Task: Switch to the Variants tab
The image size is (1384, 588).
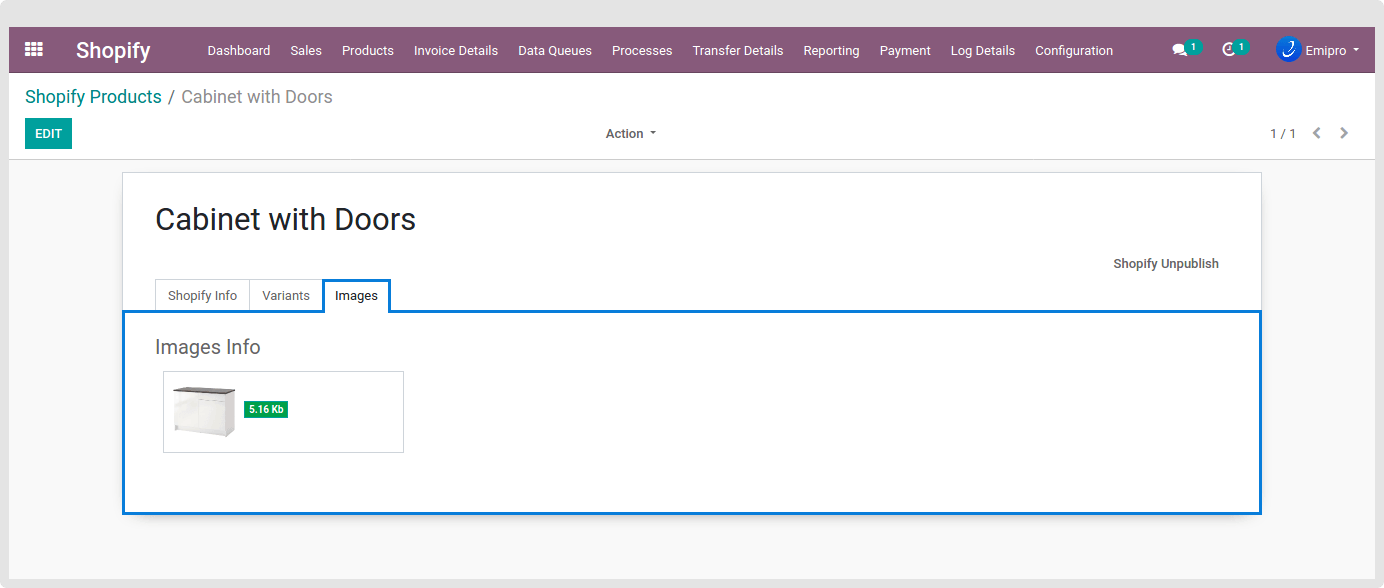Action: 286,296
